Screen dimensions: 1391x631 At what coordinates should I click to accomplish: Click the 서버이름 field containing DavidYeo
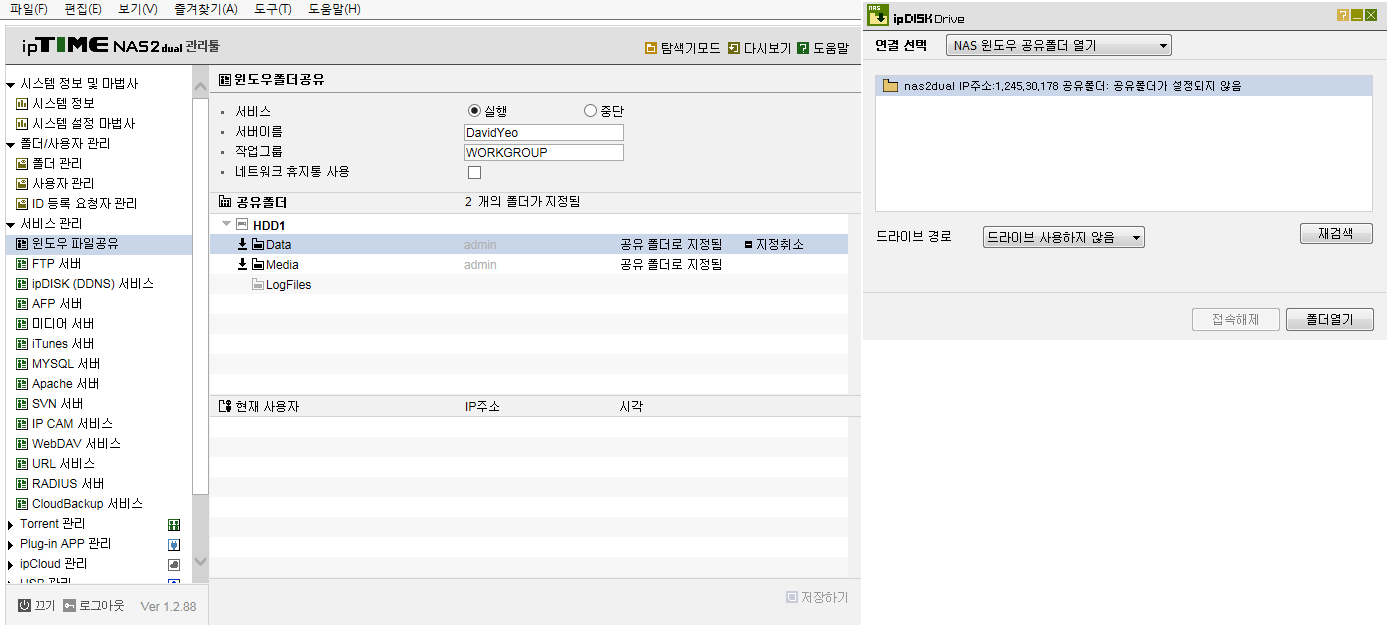[544, 132]
